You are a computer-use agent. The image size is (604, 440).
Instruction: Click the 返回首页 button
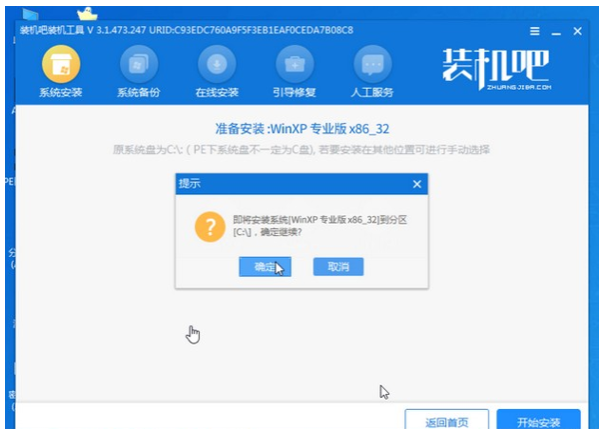447,420
